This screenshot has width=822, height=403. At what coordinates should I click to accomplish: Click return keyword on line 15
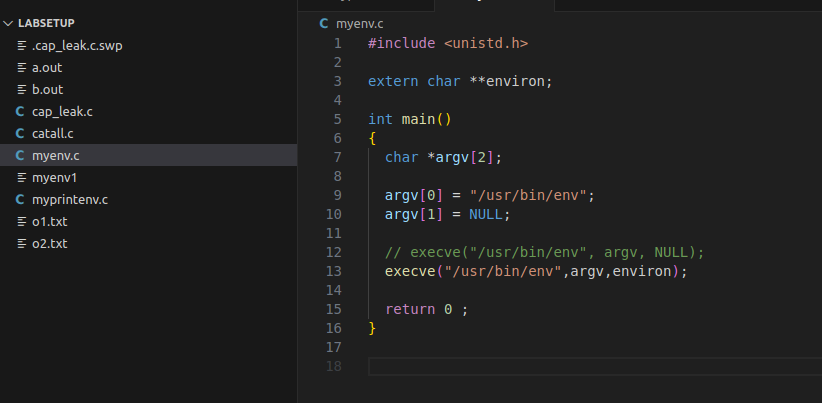pos(410,309)
